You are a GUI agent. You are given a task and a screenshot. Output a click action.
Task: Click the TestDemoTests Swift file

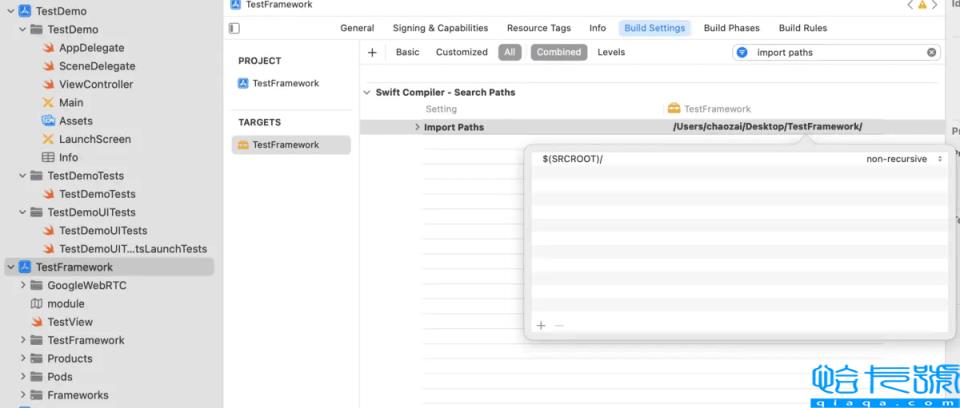(x=97, y=194)
